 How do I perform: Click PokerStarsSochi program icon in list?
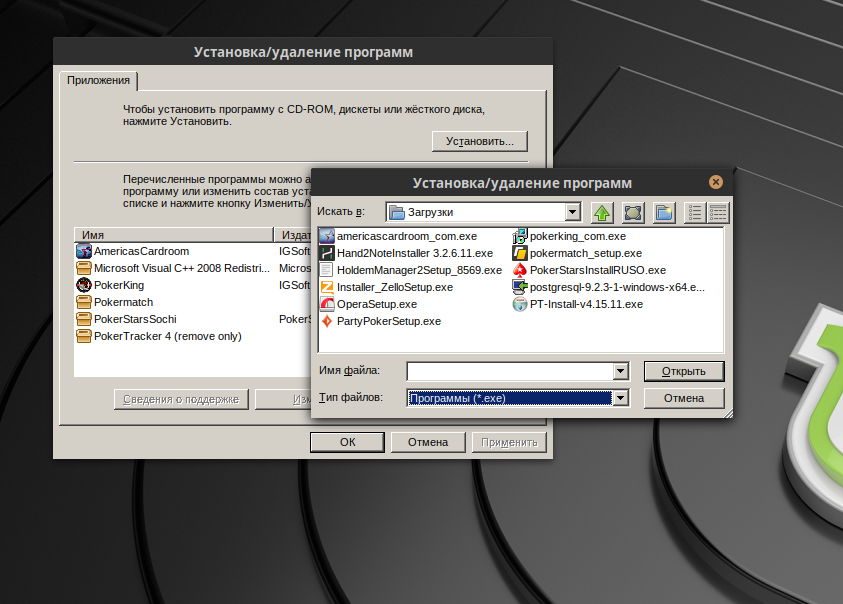point(84,319)
